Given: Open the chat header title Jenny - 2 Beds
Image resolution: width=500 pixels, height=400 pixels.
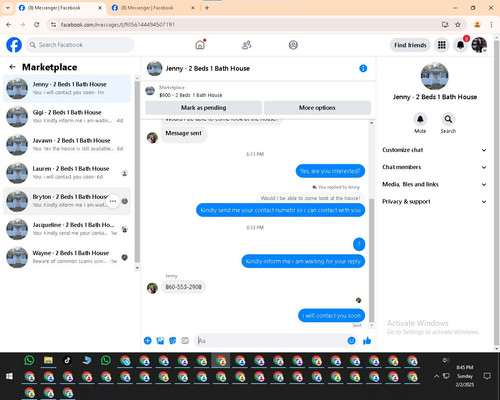Looking at the screenshot, I should pyautogui.click(x=207, y=68).
